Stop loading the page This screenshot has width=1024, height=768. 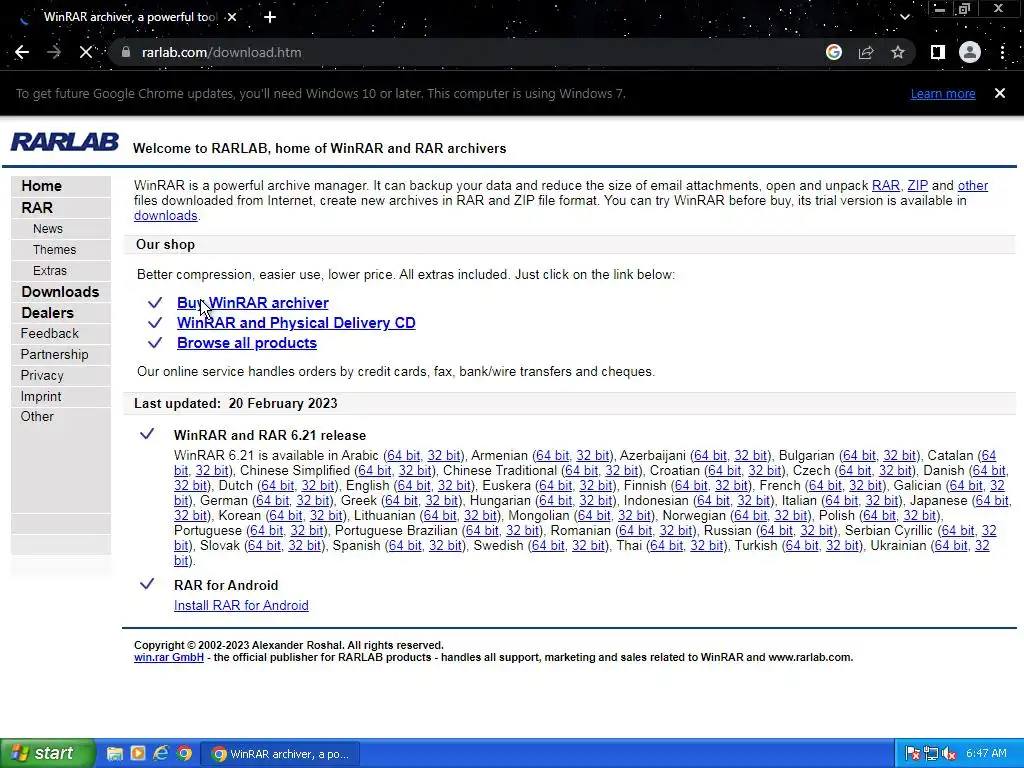pyautogui.click(x=86, y=52)
